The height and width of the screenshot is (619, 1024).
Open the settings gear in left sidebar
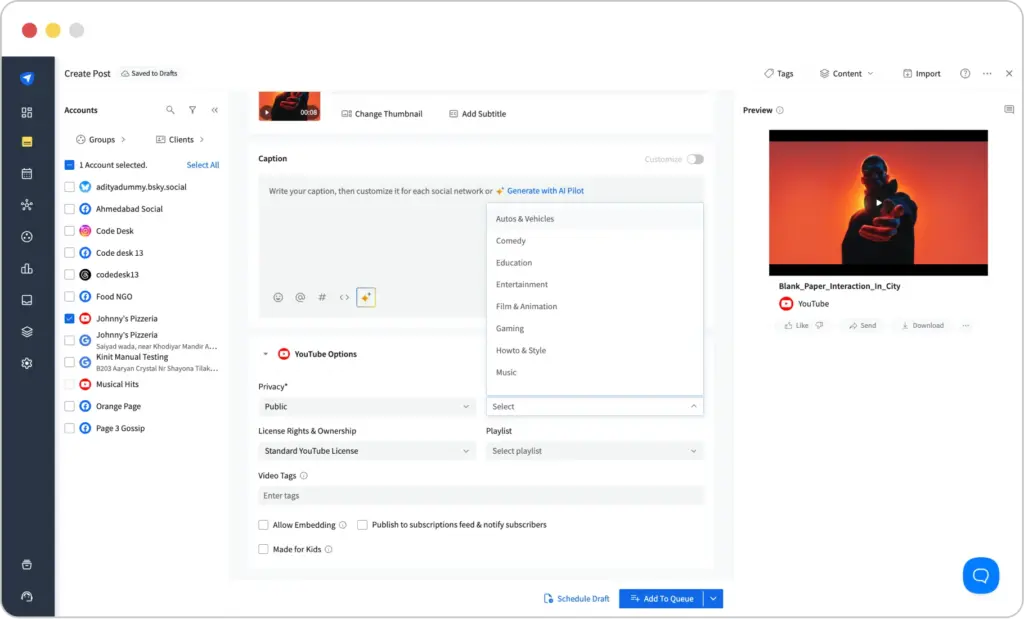(x=27, y=363)
